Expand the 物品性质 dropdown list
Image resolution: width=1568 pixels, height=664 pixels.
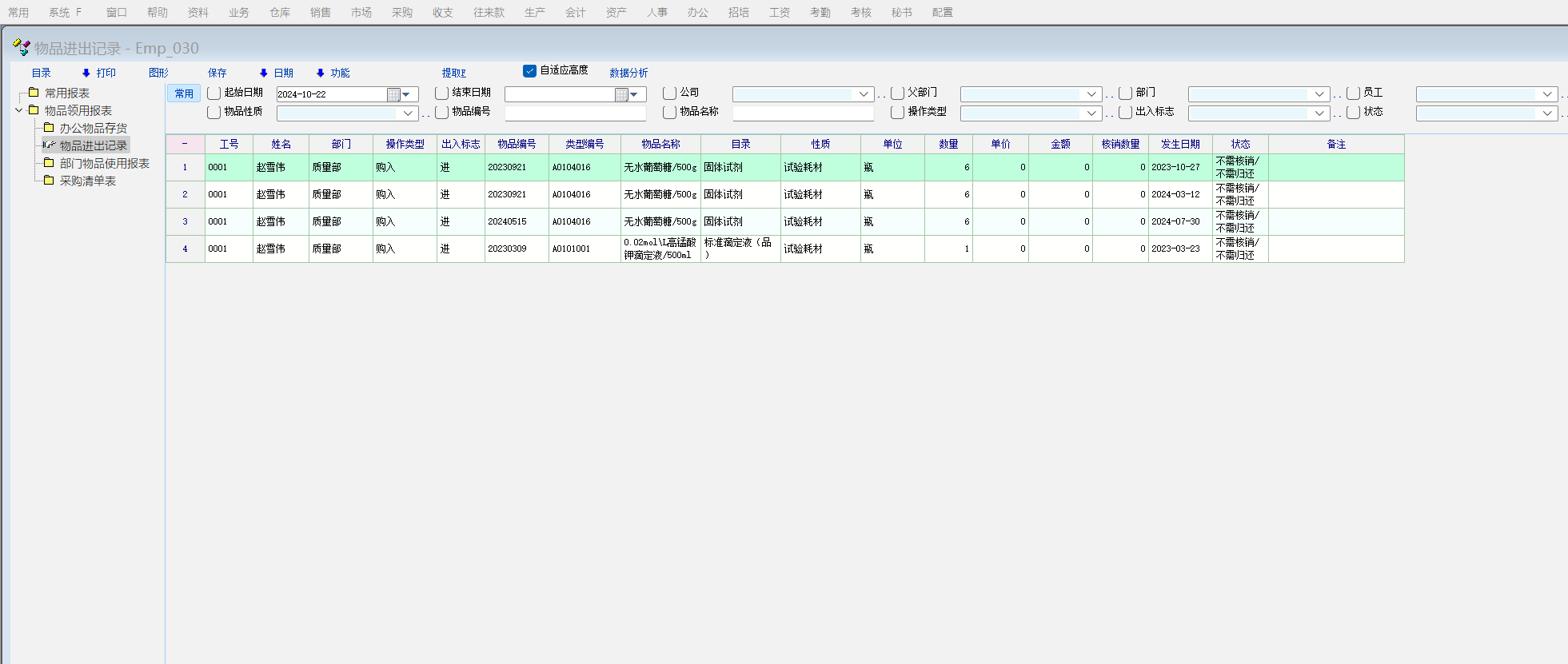tap(408, 113)
